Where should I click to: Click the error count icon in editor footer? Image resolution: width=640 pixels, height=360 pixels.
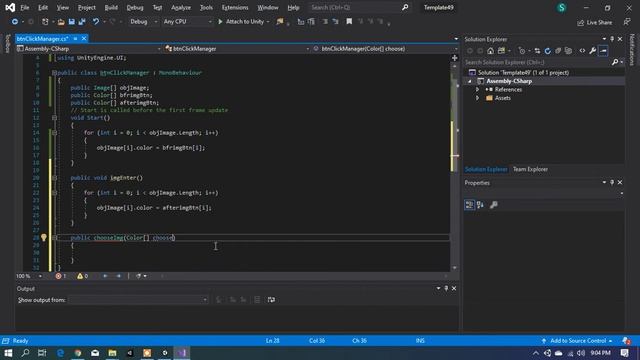[x=58, y=276]
